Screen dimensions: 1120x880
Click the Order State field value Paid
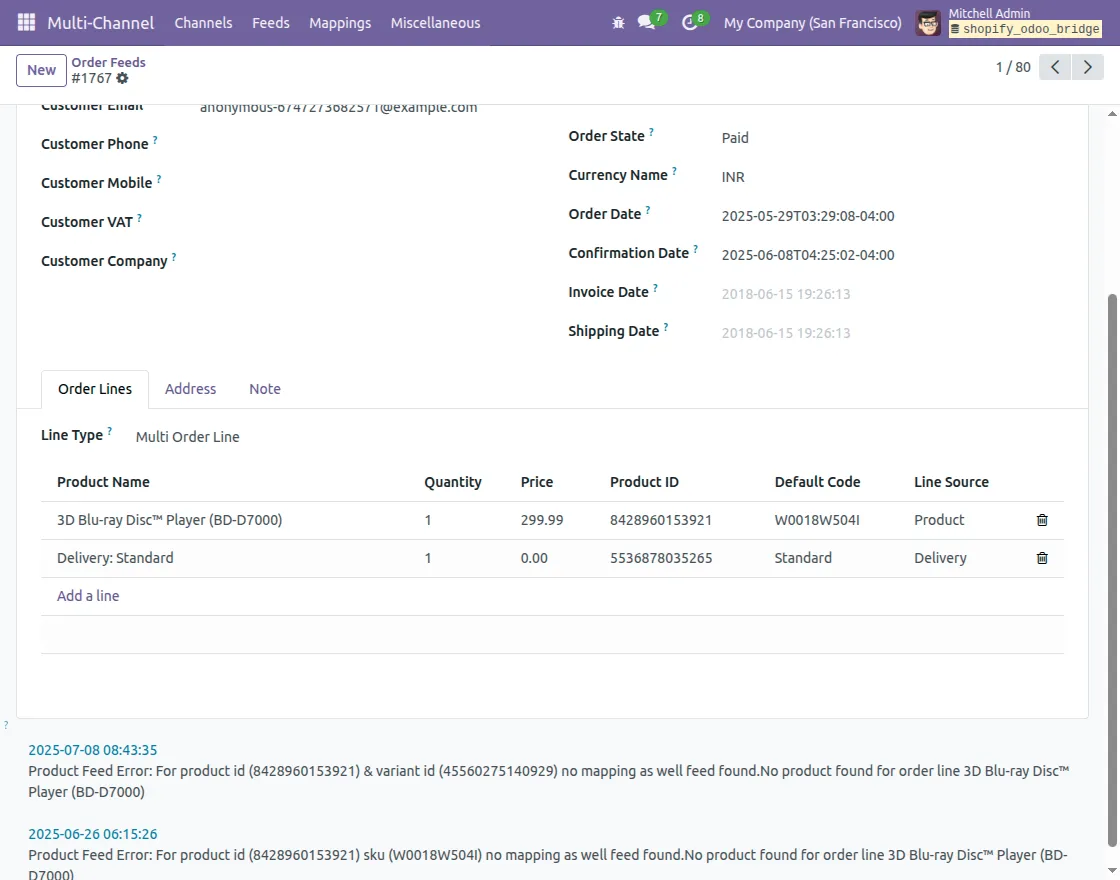[x=735, y=138]
